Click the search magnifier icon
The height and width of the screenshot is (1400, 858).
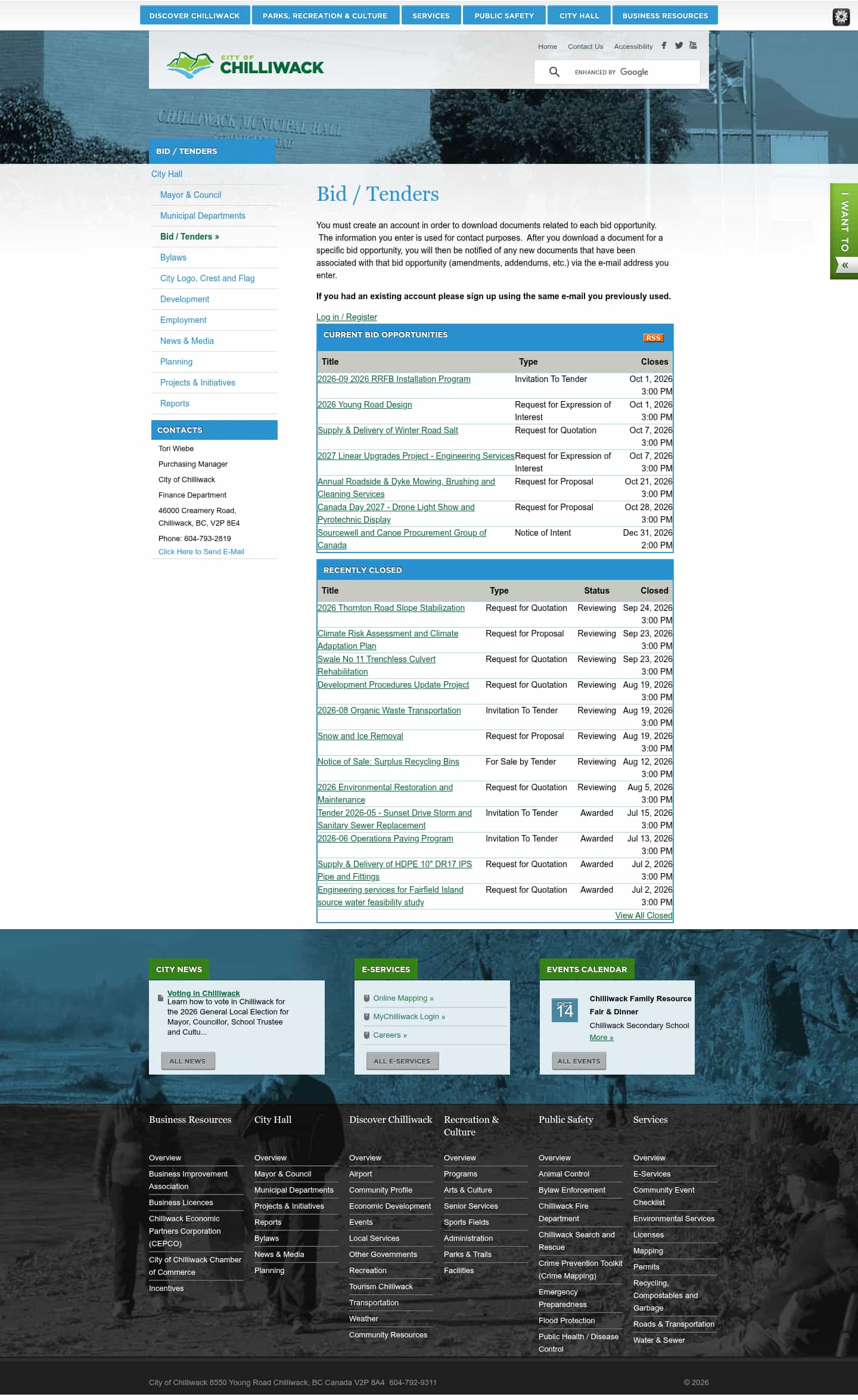point(554,72)
